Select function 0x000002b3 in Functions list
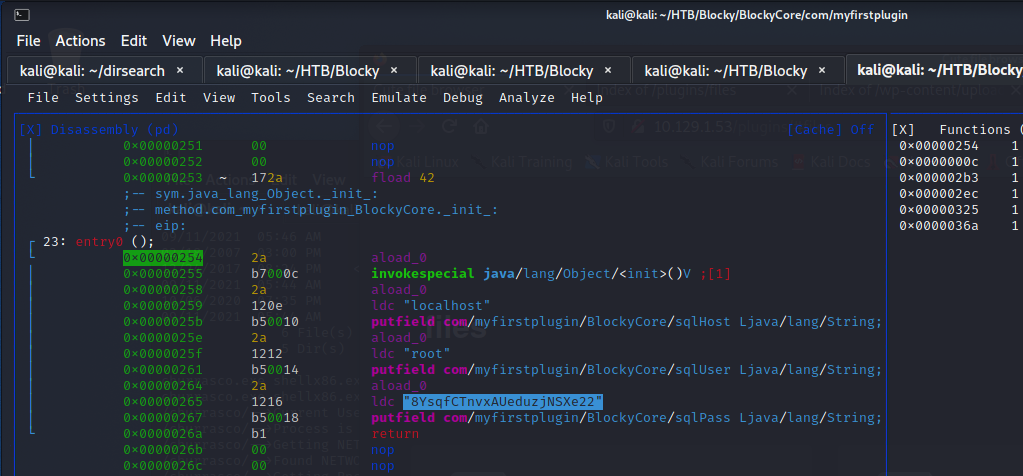 (x=938, y=178)
